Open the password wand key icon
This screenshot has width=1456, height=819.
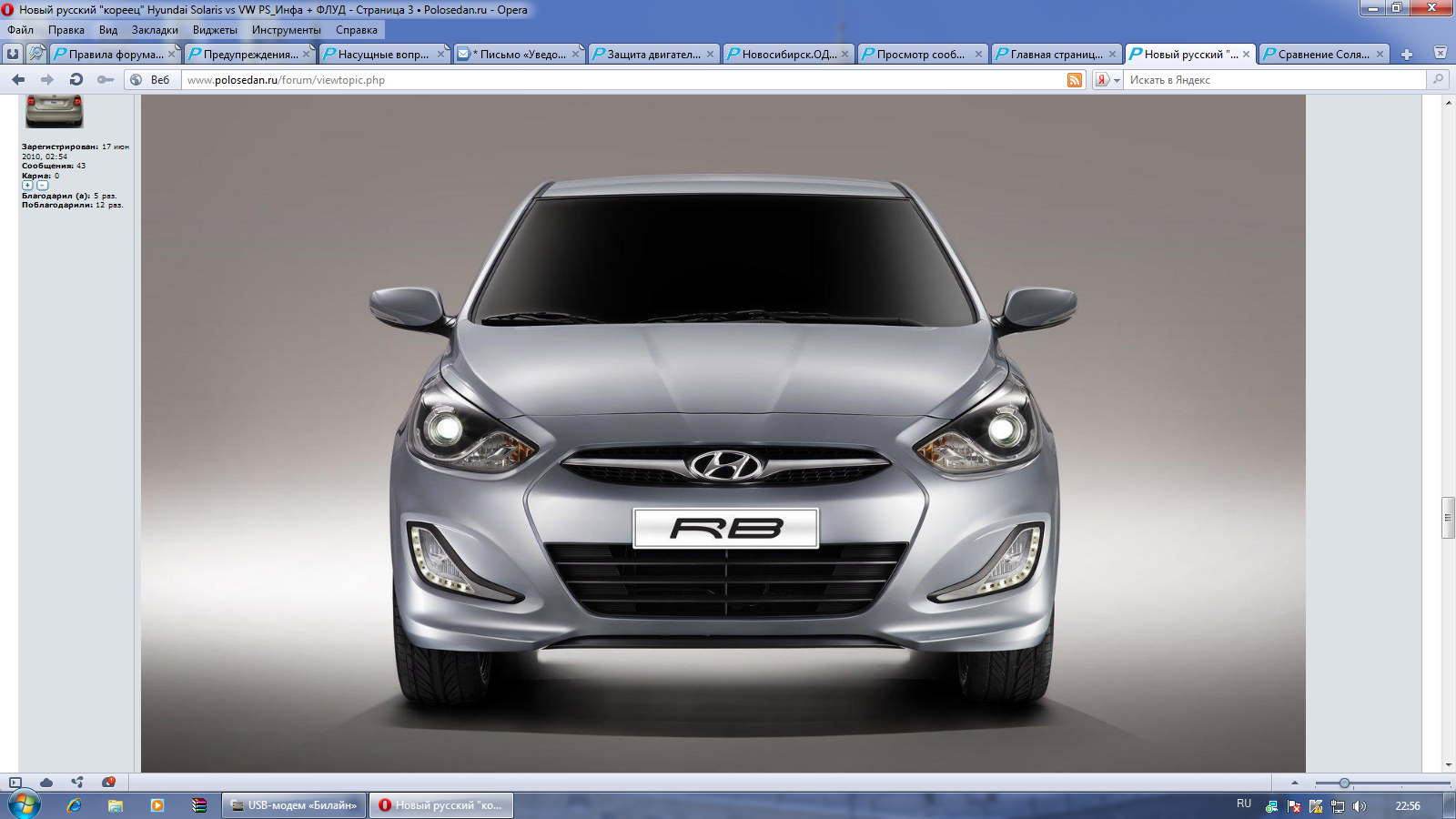click(x=106, y=80)
